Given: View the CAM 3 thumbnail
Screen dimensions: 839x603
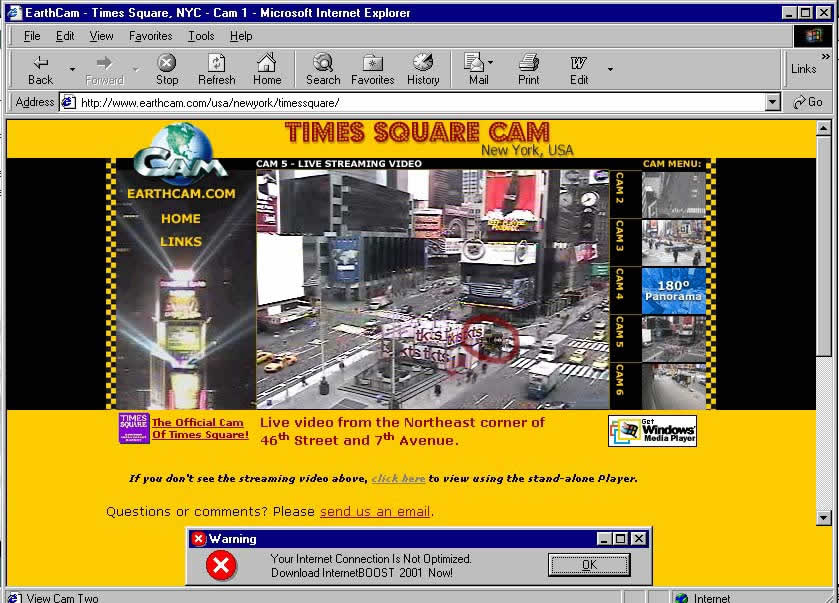Looking at the screenshot, I should click(674, 243).
